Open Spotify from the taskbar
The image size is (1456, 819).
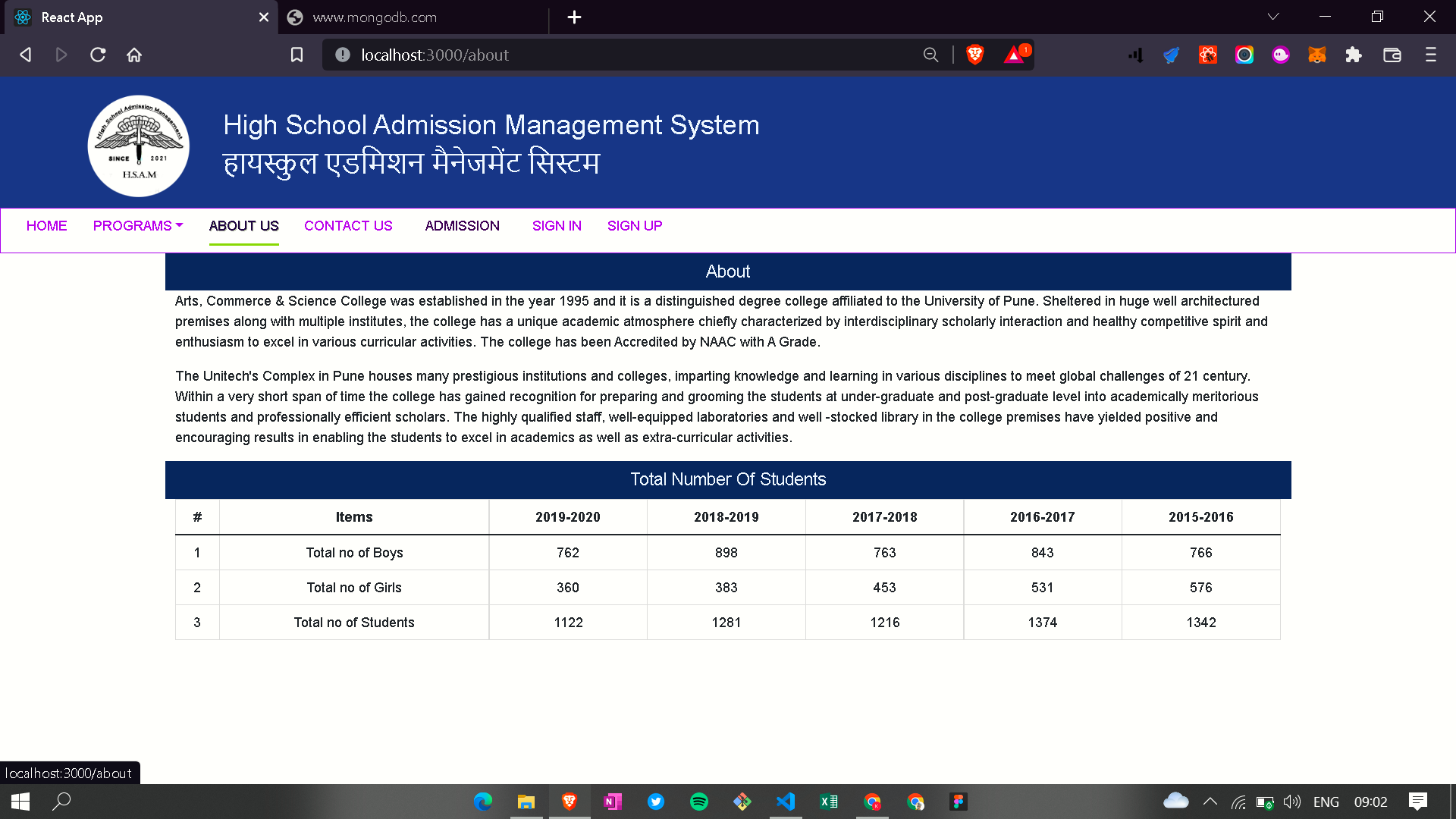pos(699,802)
